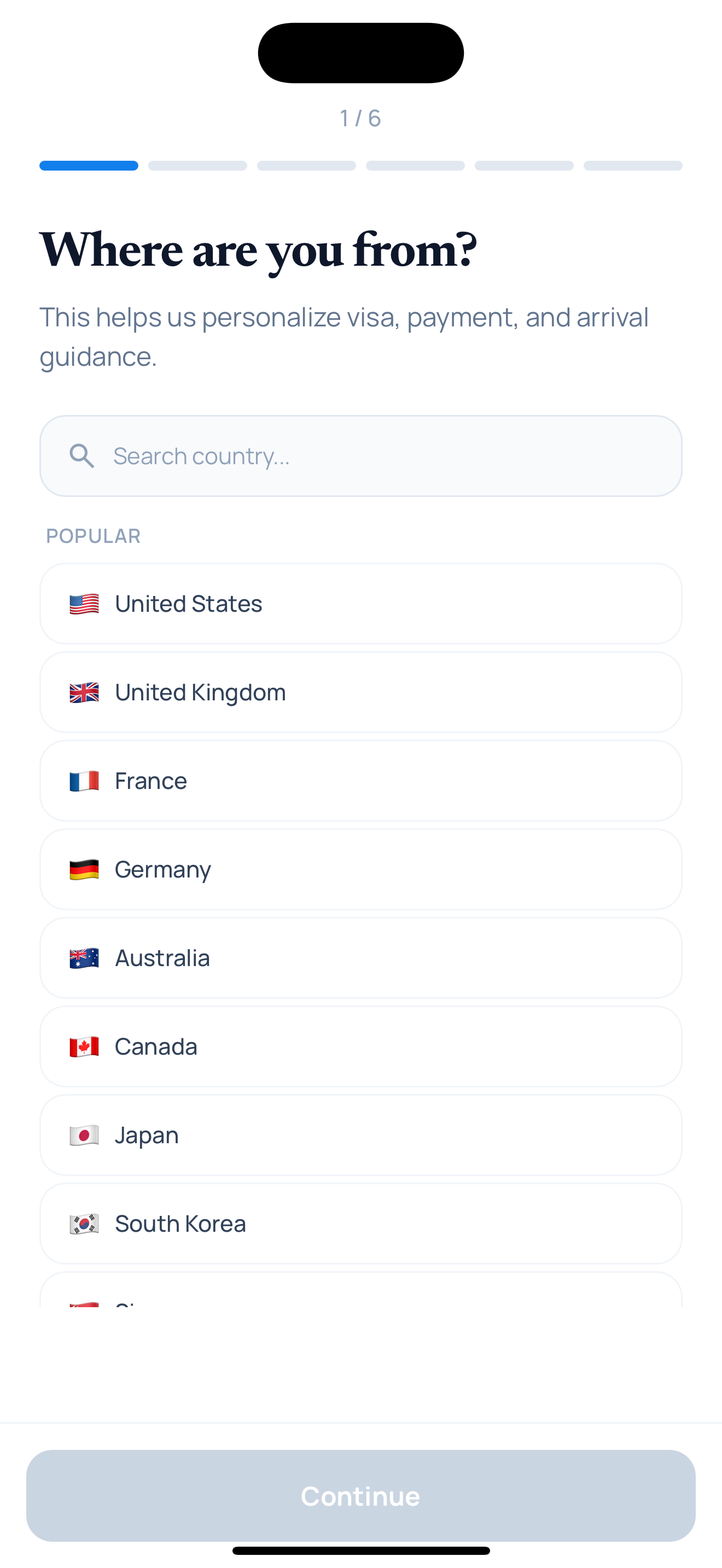Select the Germany option
The height and width of the screenshot is (1568, 722).
360,870
